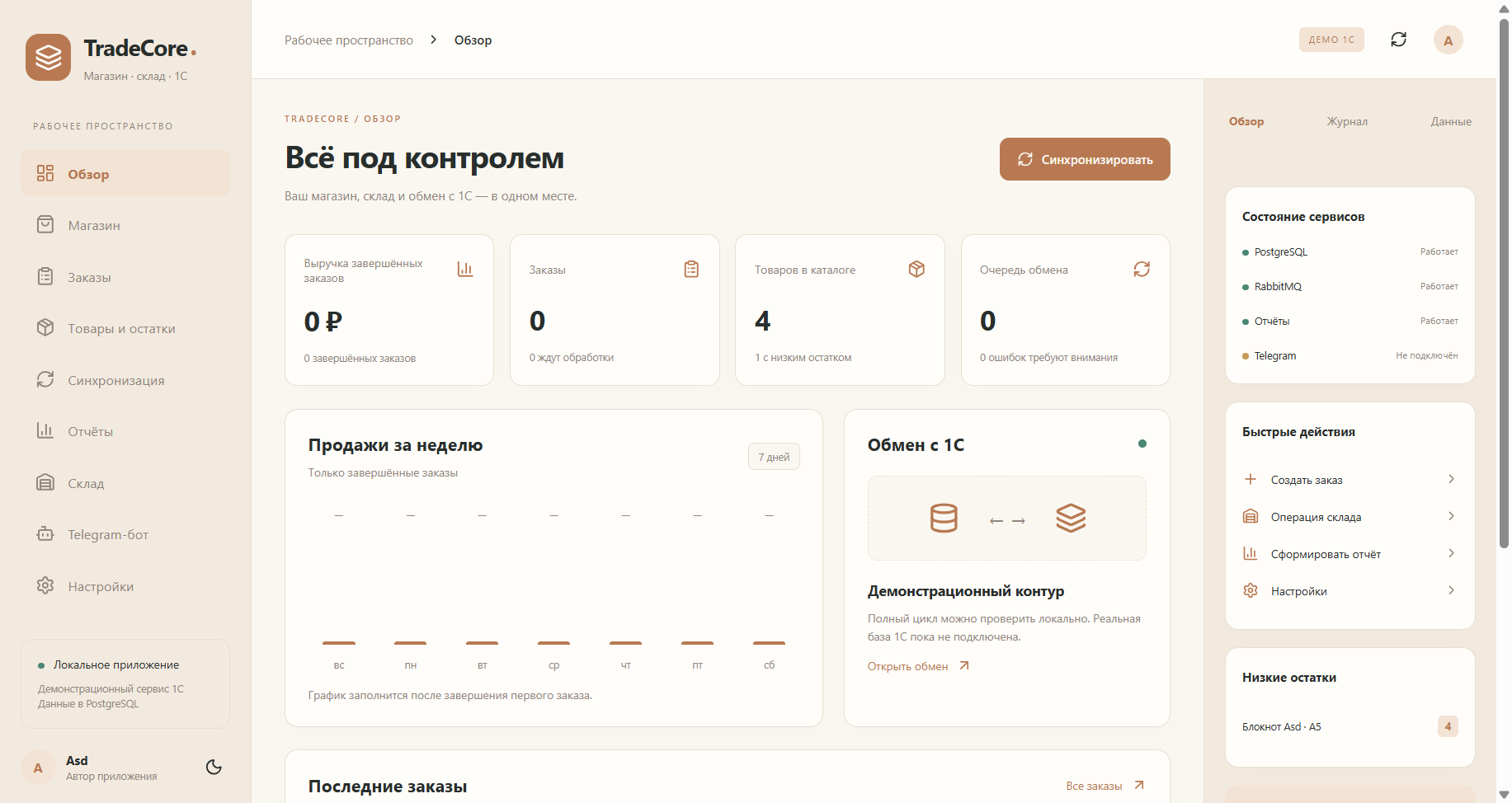The image size is (1512, 803).
Task: Open Обзор in the sidebar
Action: coord(125,174)
